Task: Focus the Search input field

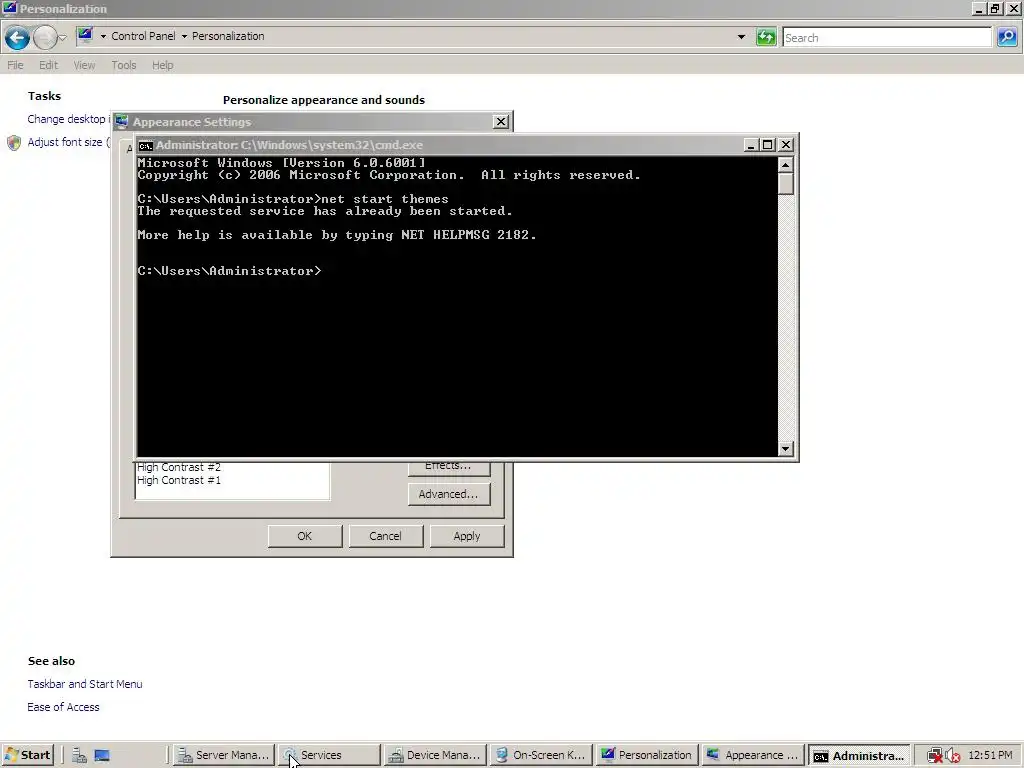Action: coord(886,38)
